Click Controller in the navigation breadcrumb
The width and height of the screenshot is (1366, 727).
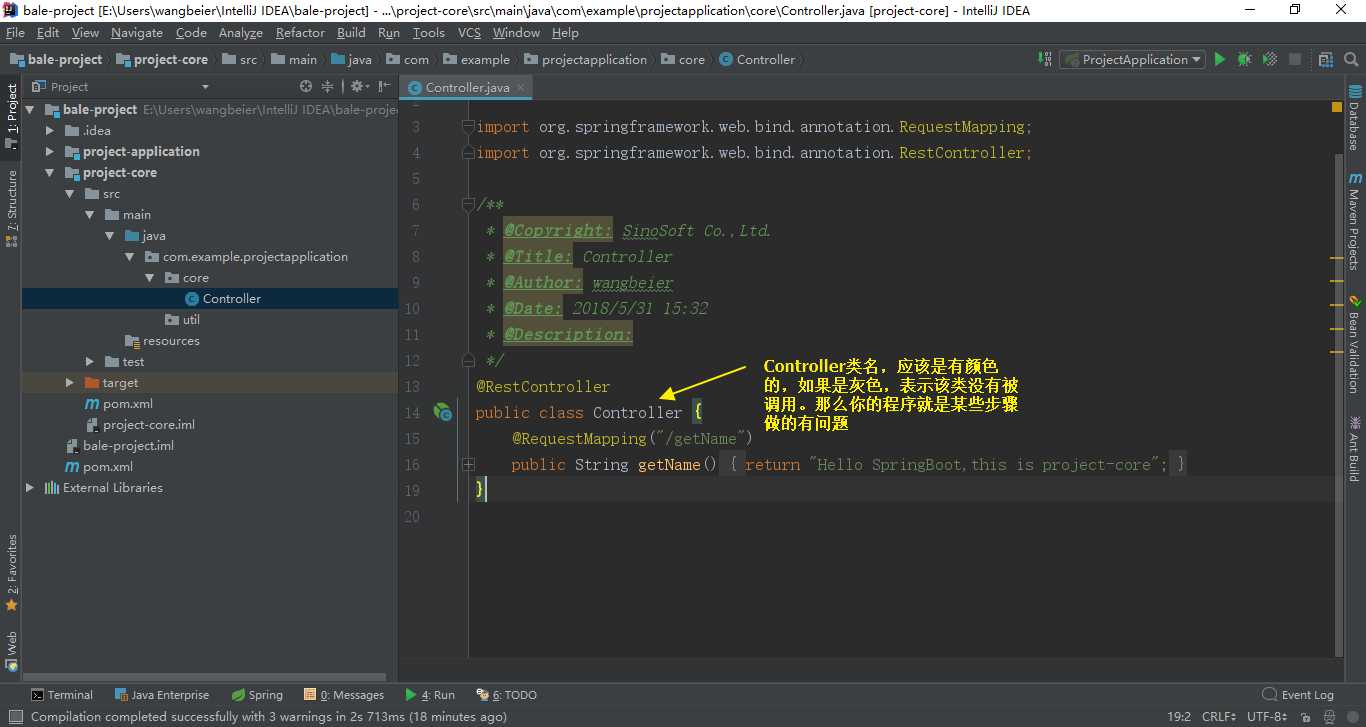click(x=757, y=59)
